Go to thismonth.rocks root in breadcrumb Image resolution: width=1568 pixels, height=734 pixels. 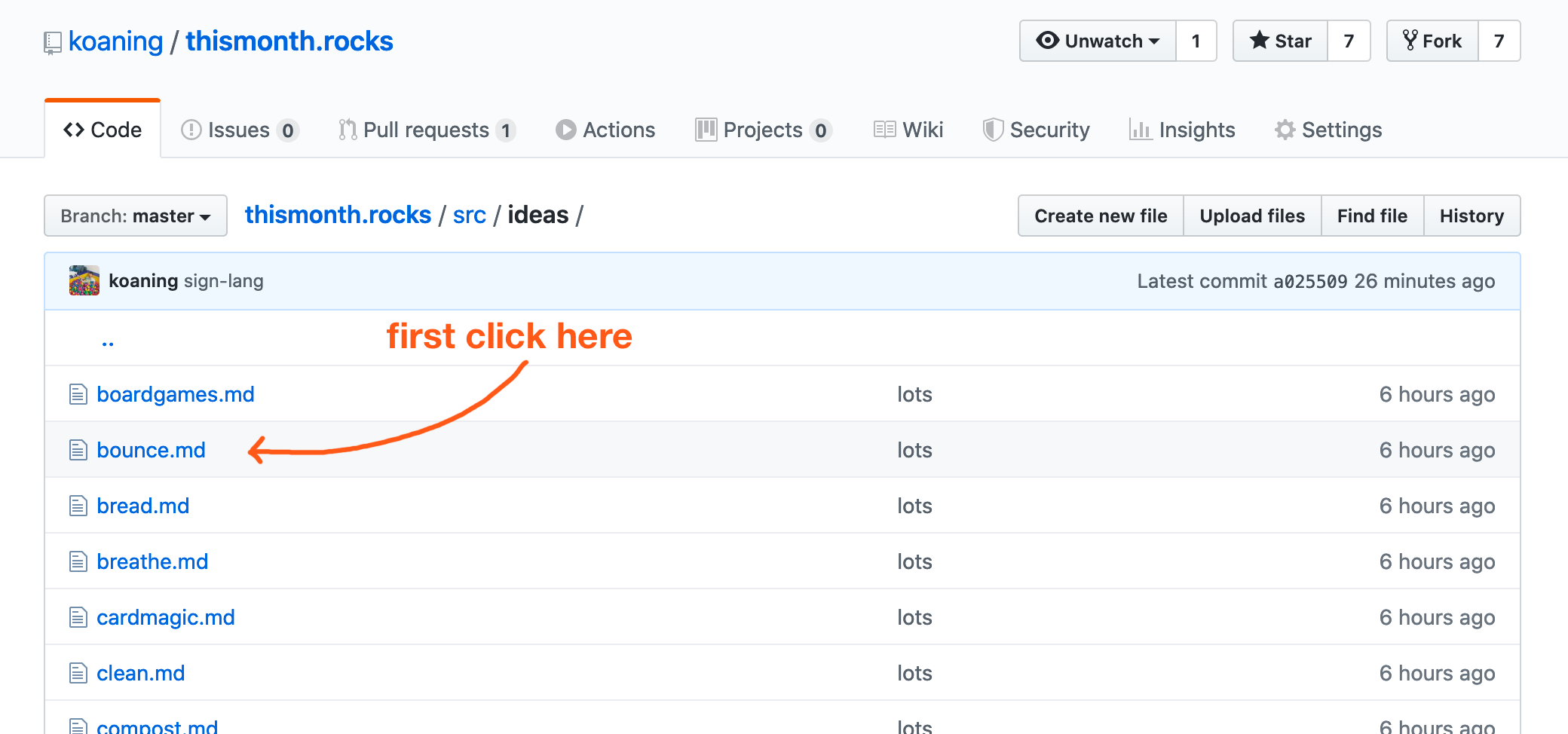click(338, 215)
